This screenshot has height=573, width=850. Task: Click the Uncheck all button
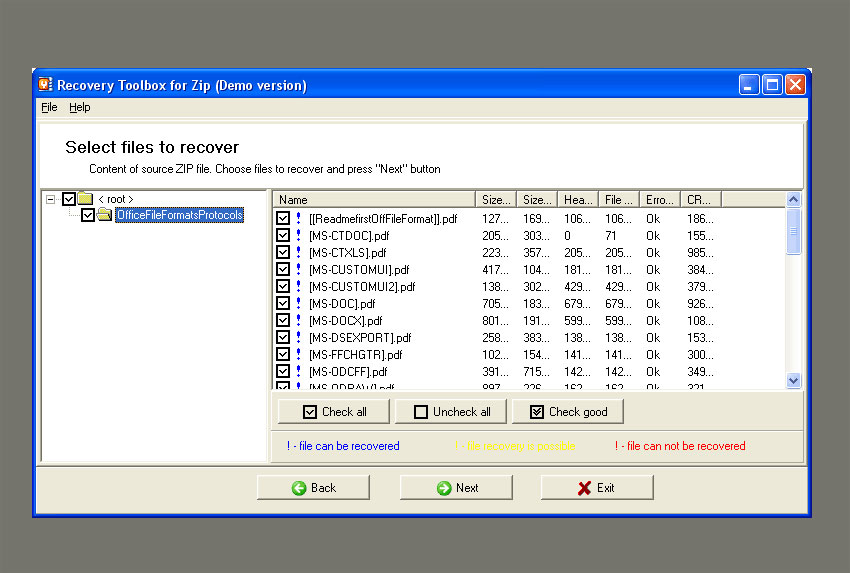click(450, 412)
